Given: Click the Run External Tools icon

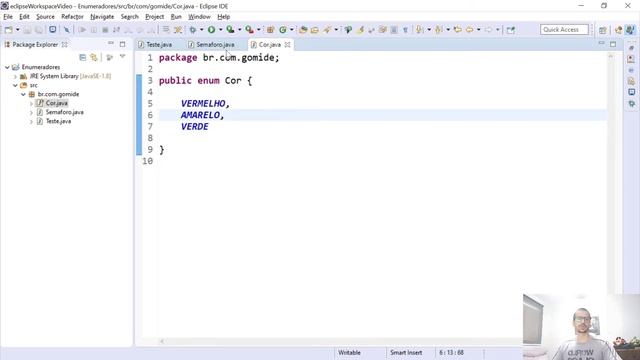Looking at the screenshot, I should (x=249, y=30).
